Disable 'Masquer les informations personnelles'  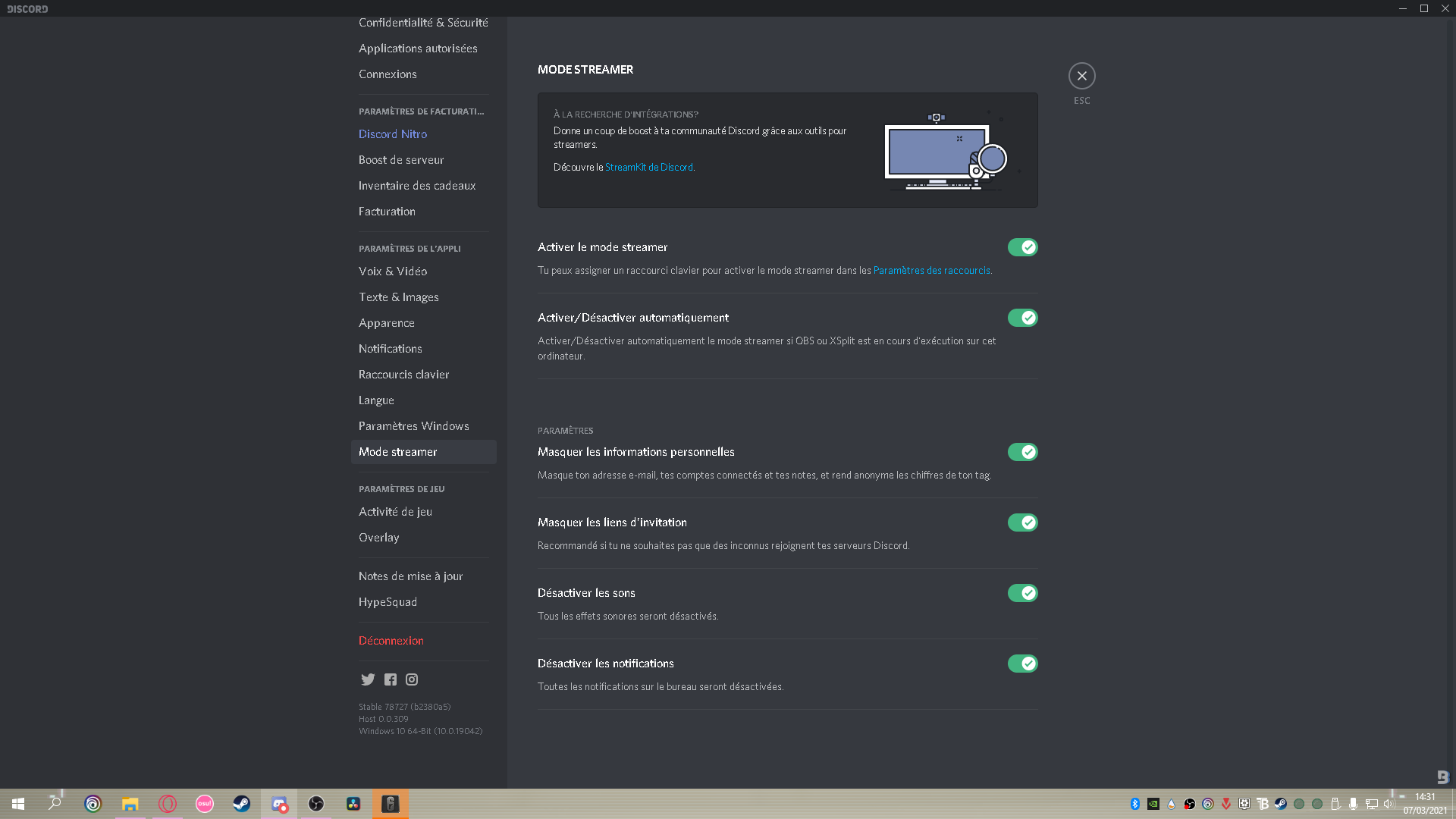tap(1022, 452)
